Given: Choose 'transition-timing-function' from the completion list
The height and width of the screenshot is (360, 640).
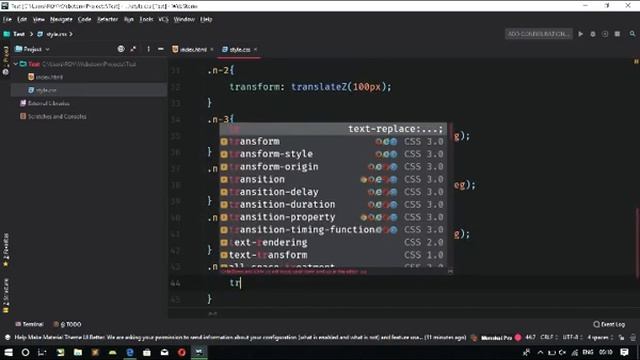Looking at the screenshot, I should point(333,230).
